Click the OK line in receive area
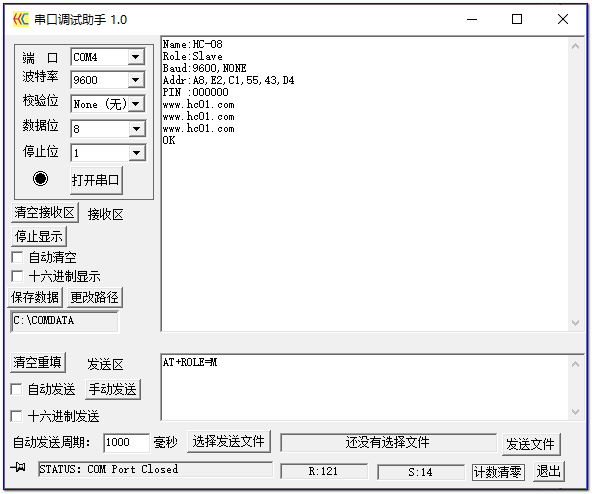The height and width of the screenshot is (494, 592). point(169,140)
